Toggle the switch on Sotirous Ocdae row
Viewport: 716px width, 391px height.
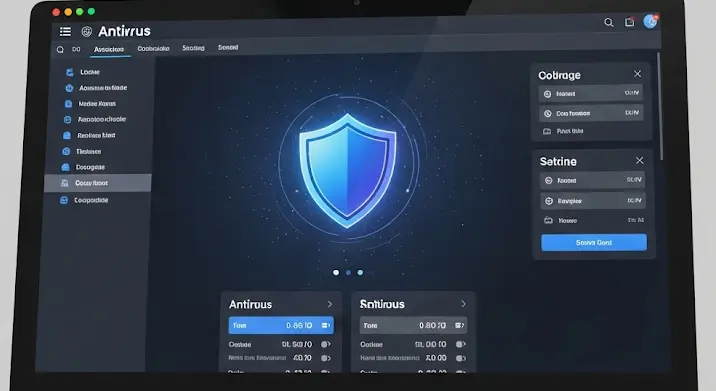461,344
